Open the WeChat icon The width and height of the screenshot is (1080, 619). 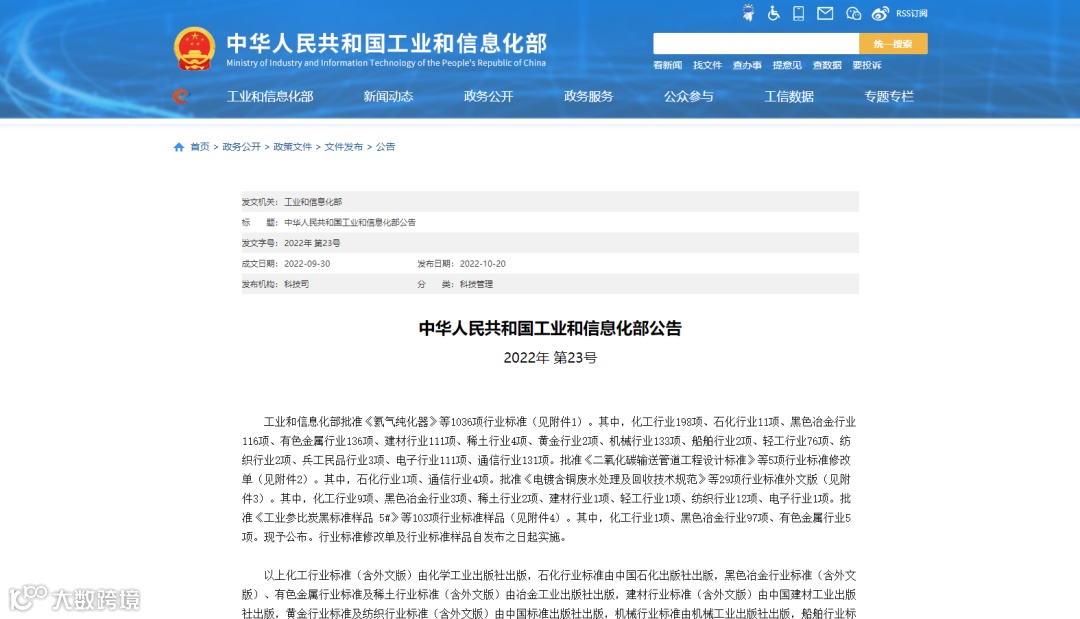click(853, 13)
